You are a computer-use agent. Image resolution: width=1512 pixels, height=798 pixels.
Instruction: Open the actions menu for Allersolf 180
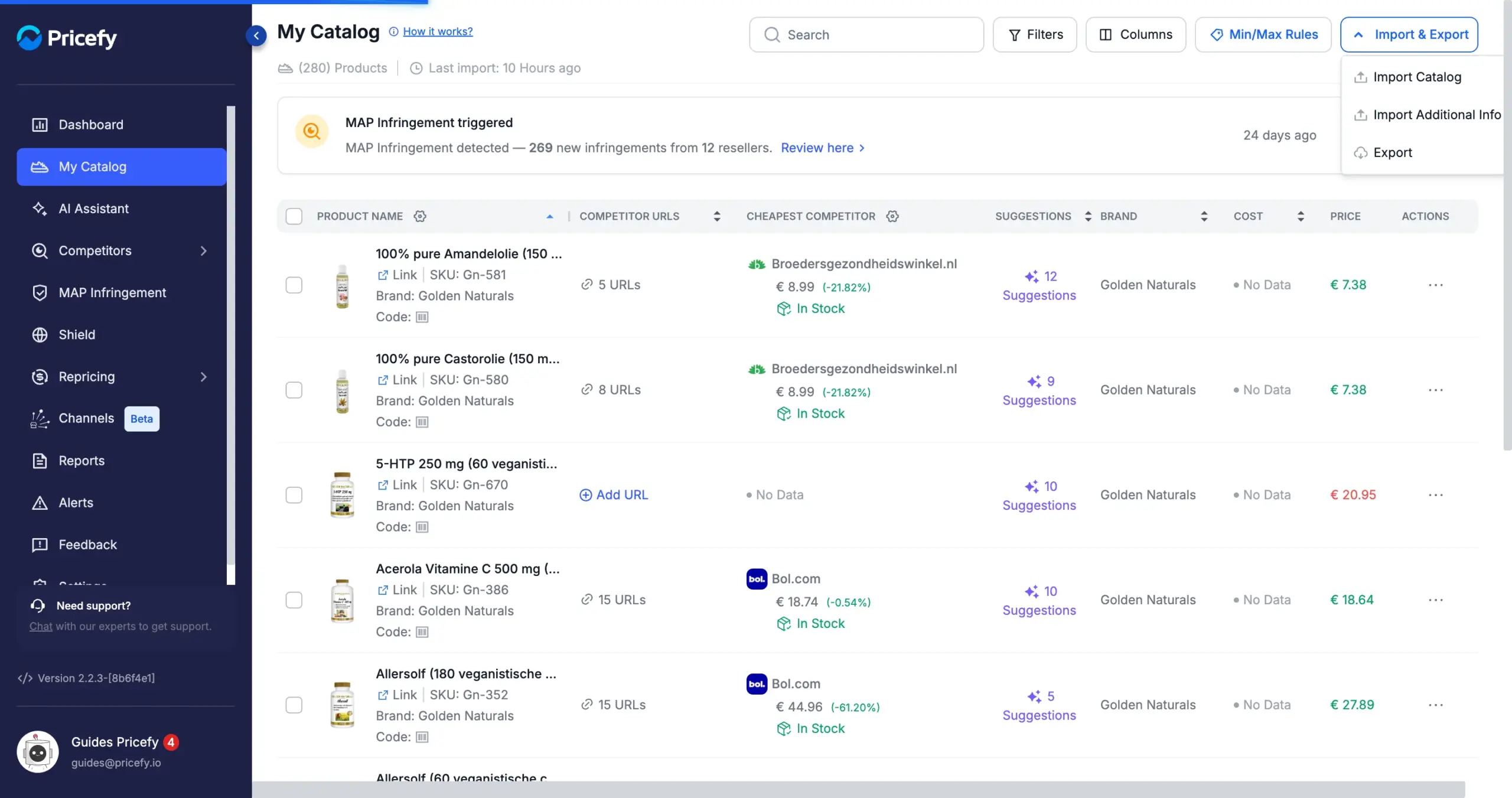[x=1436, y=705]
